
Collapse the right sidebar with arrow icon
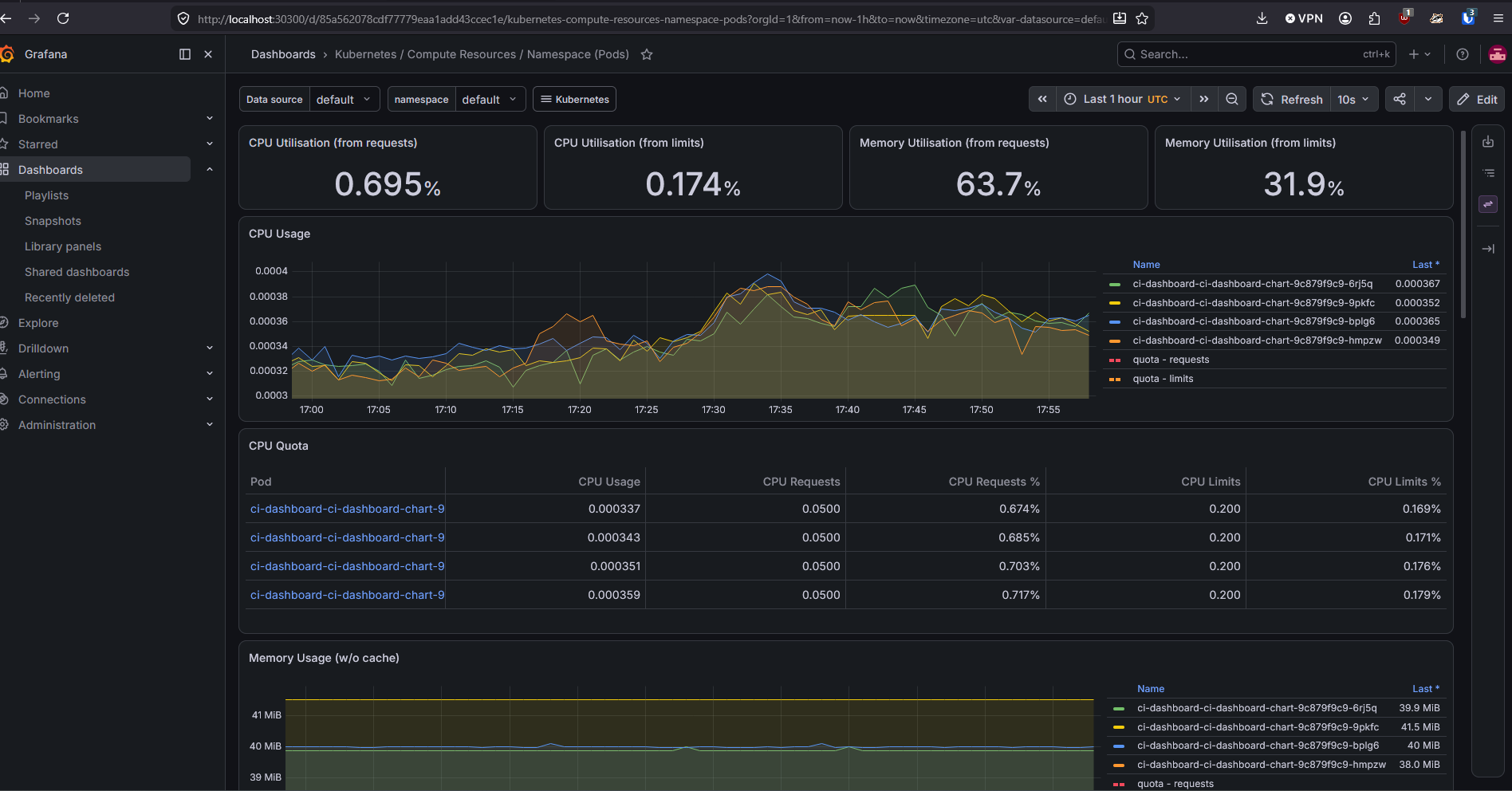click(1488, 249)
